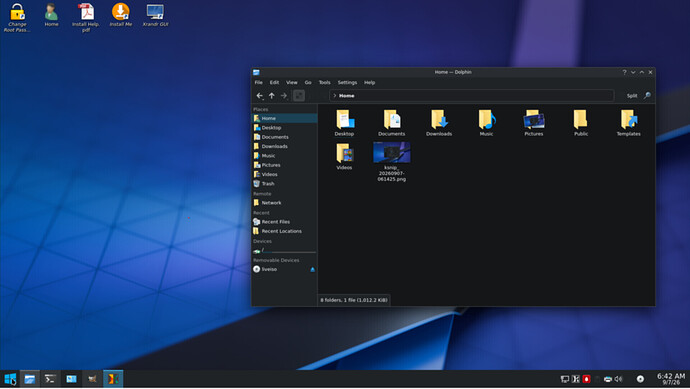Select Pictures in the Places panel
This screenshot has height=389, width=690.
pos(284,165)
